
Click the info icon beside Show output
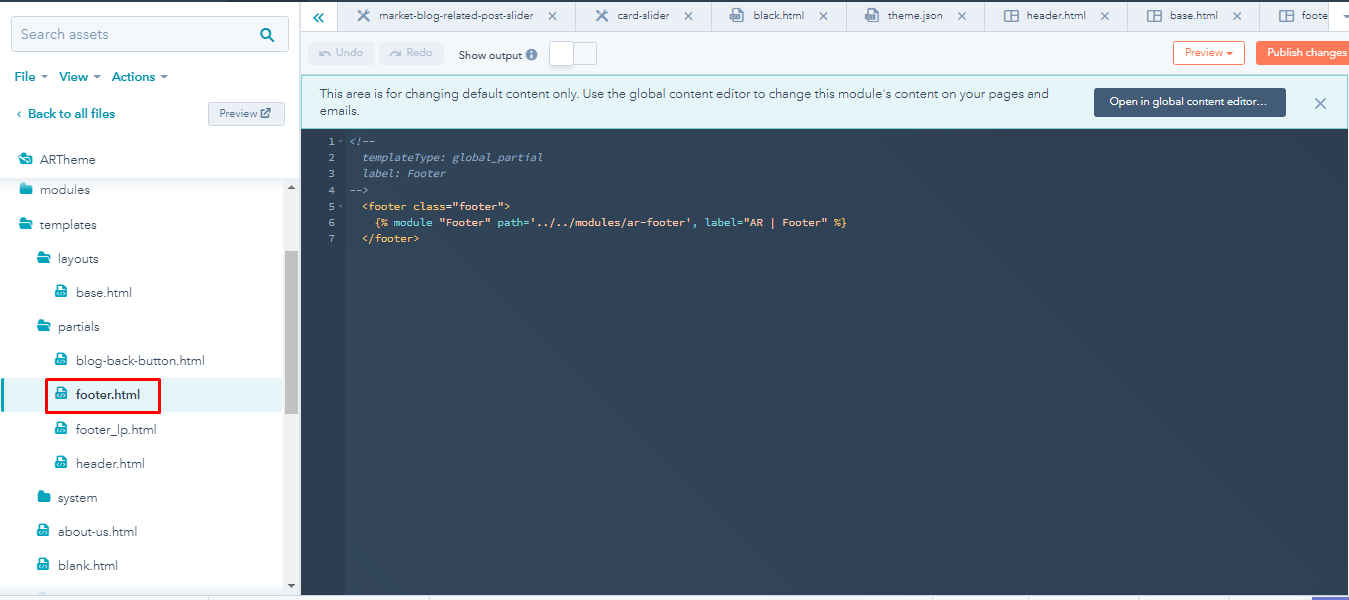click(x=532, y=55)
